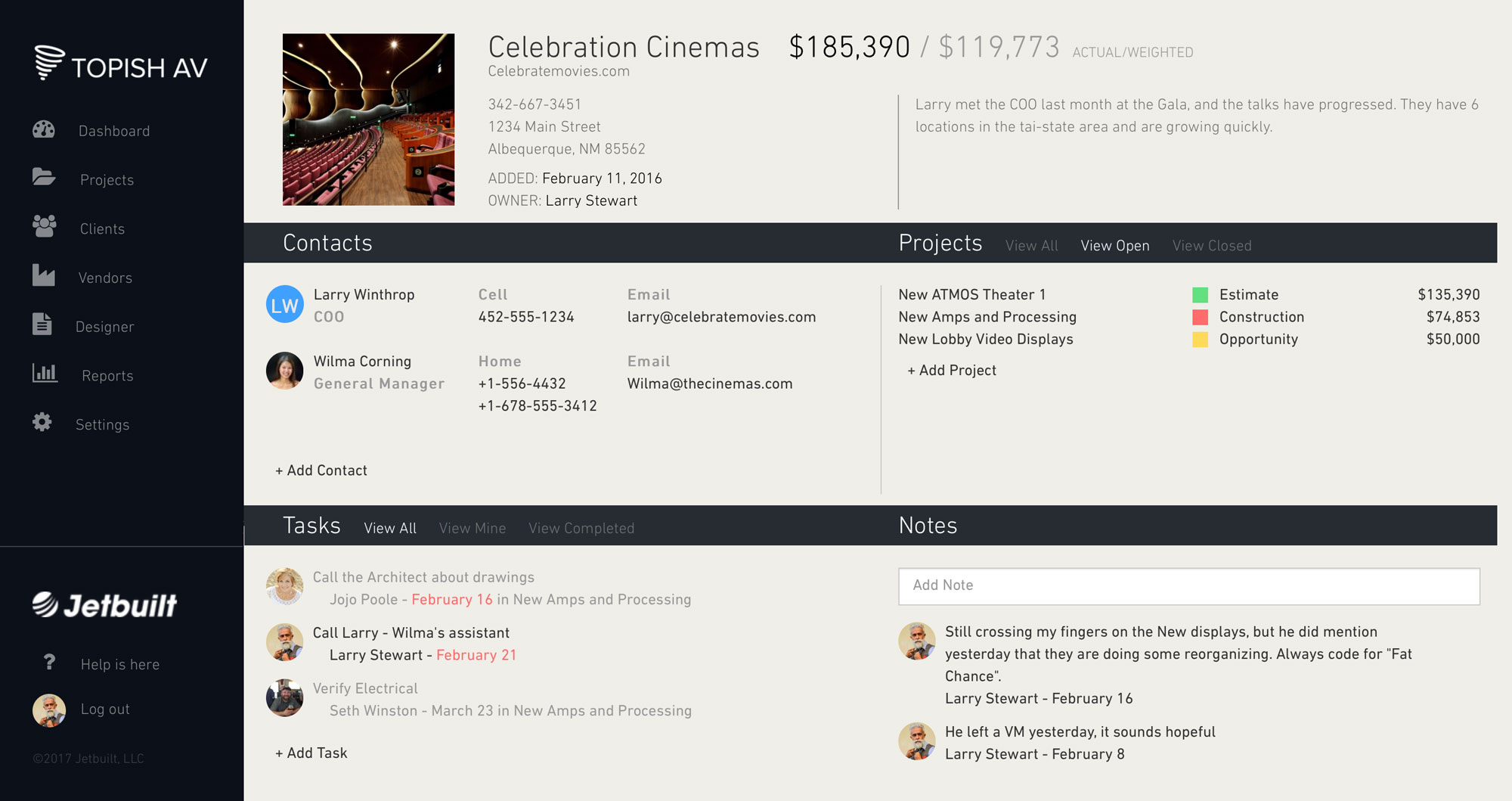Open New ATMOS Theater 1 project
Viewport: 1512px width, 801px height.
[x=971, y=295]
